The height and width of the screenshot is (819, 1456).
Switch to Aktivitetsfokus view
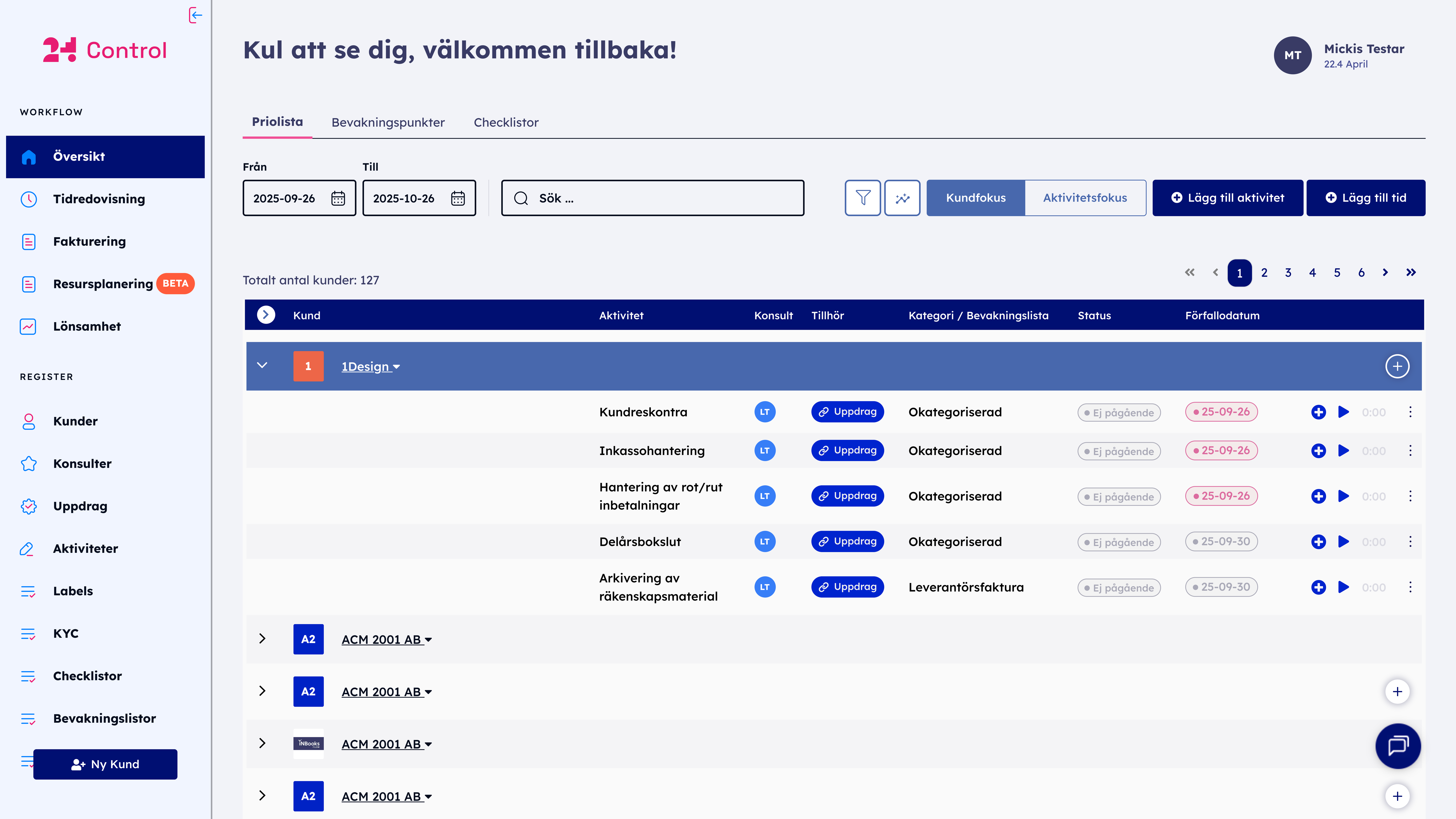coord(1085,198)
